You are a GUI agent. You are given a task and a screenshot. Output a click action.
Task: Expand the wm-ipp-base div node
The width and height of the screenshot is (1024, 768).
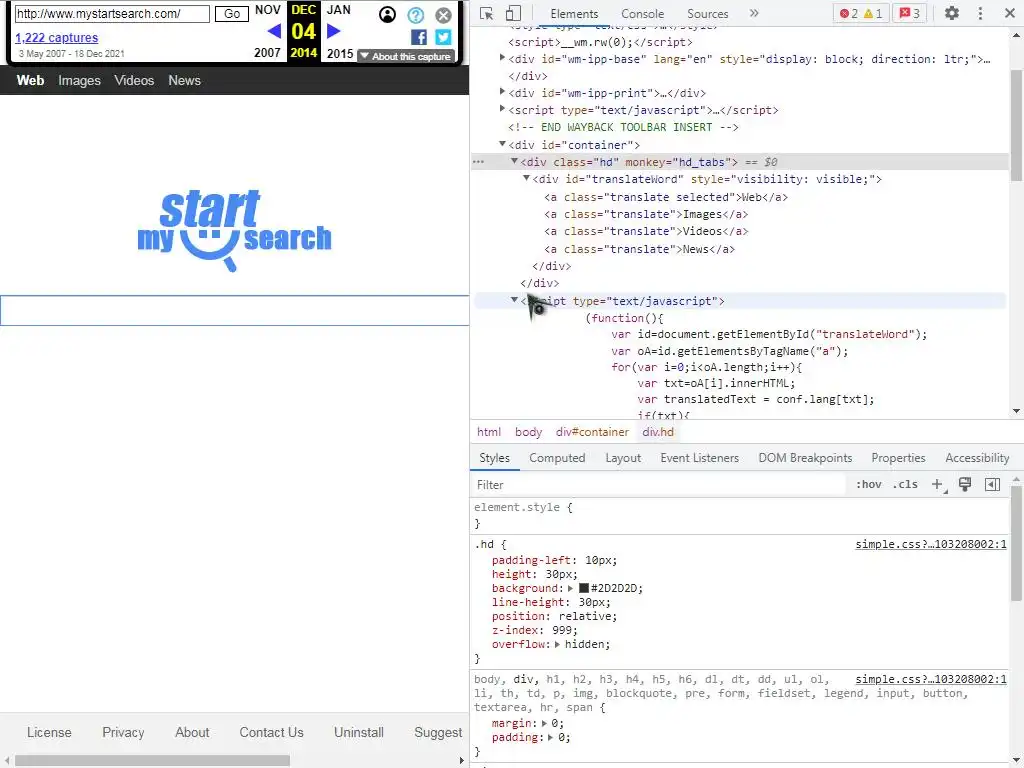coord(502,58)
